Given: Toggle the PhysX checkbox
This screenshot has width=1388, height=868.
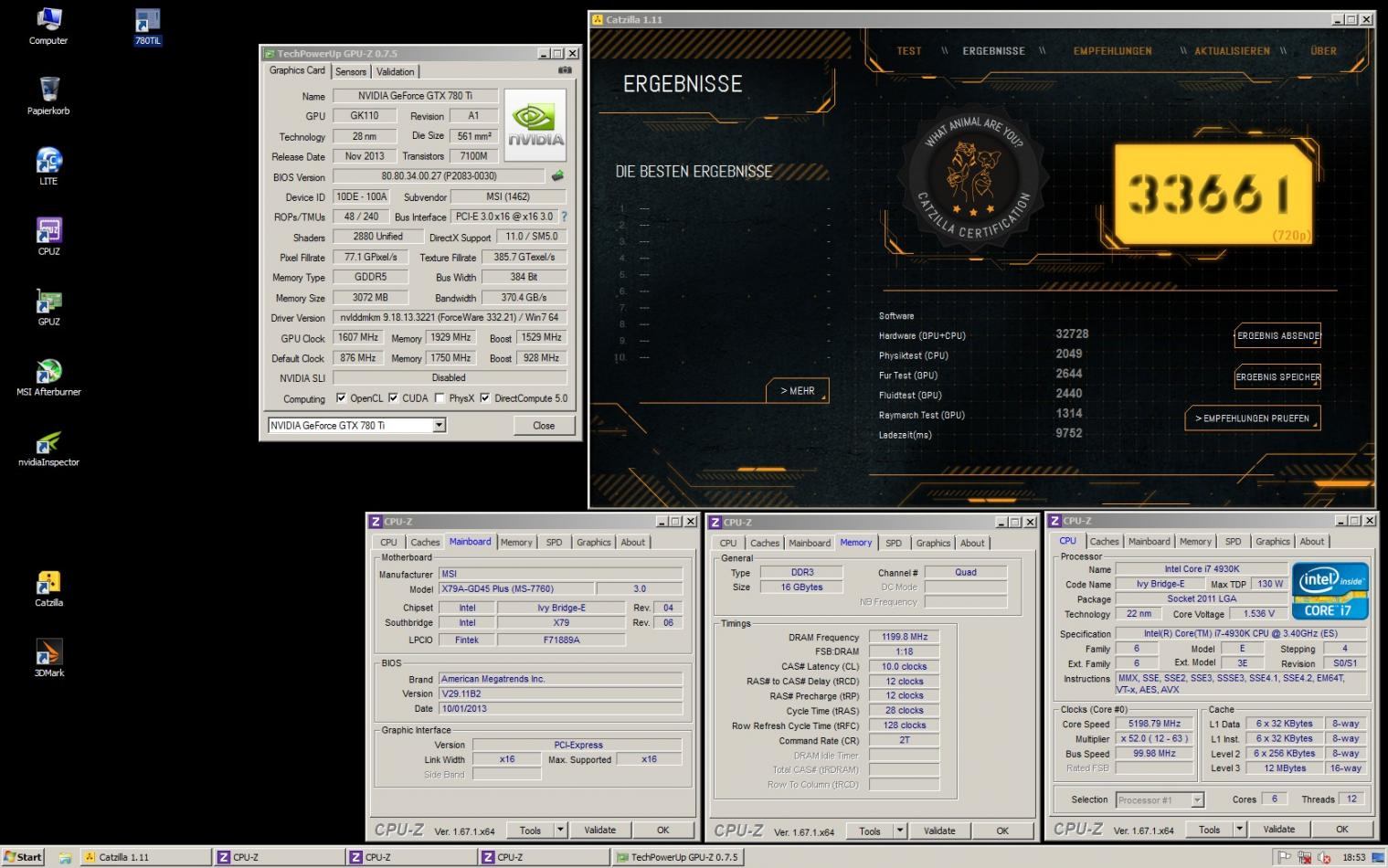Looking at the screenshot, I should (x=440, y=398).
